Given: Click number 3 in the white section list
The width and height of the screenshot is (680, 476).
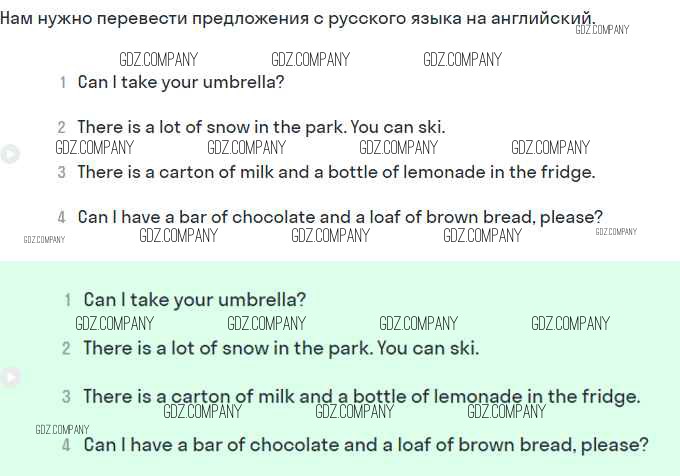Looking at the screenshot, I should (62, 173).
